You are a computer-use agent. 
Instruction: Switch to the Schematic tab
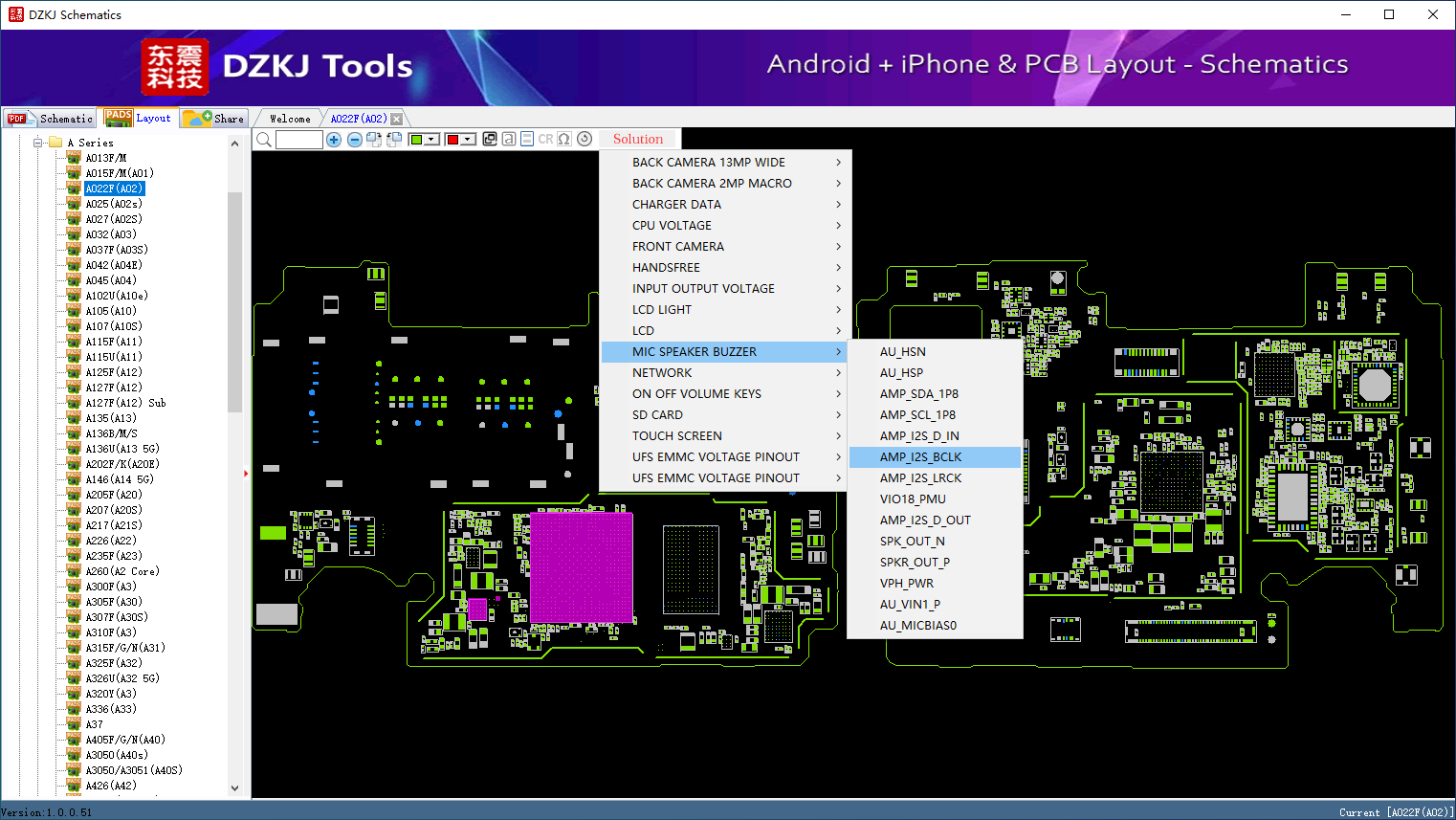tap(50, 119)
